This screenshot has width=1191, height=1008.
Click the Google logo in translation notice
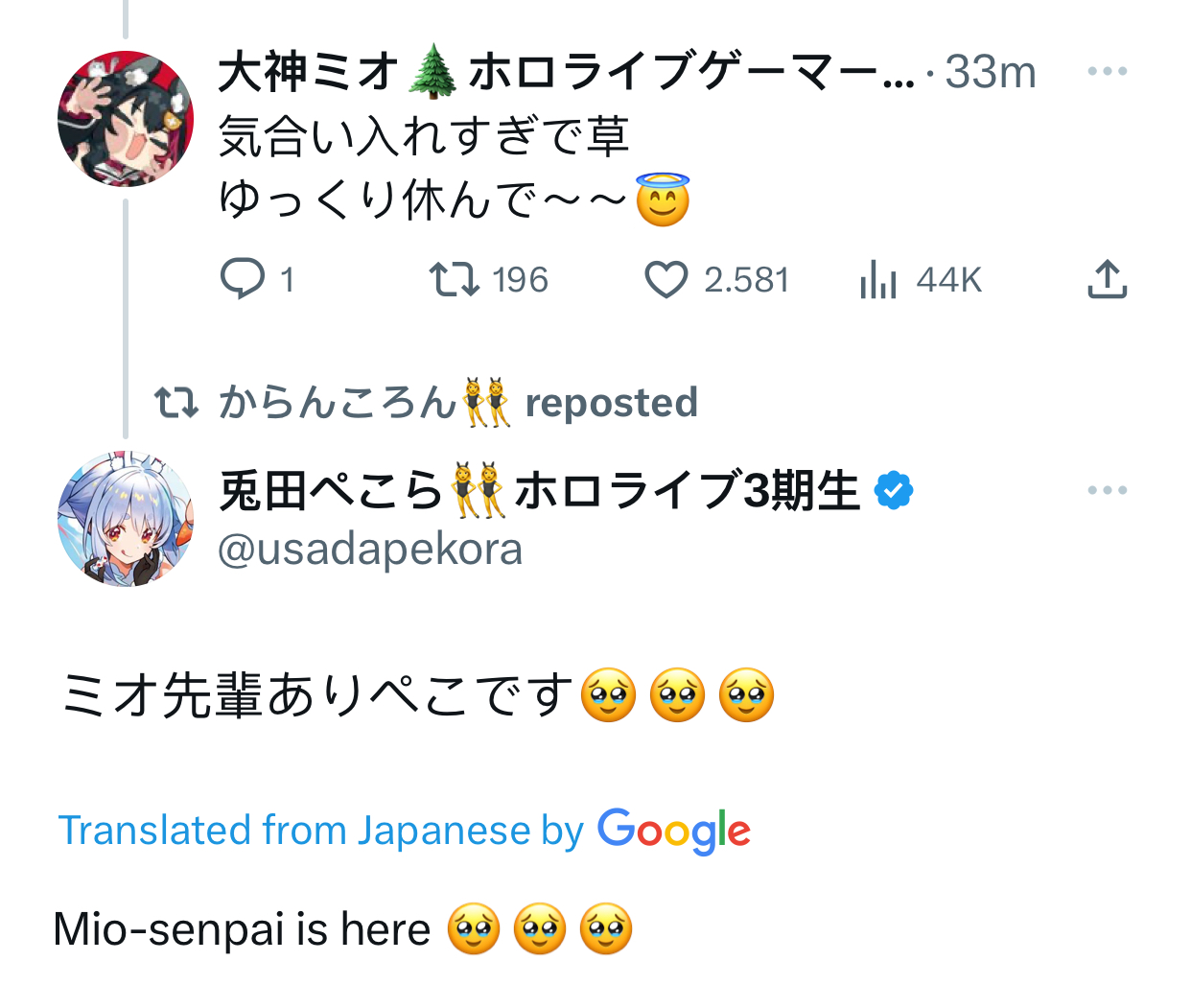tap(673, 831)
